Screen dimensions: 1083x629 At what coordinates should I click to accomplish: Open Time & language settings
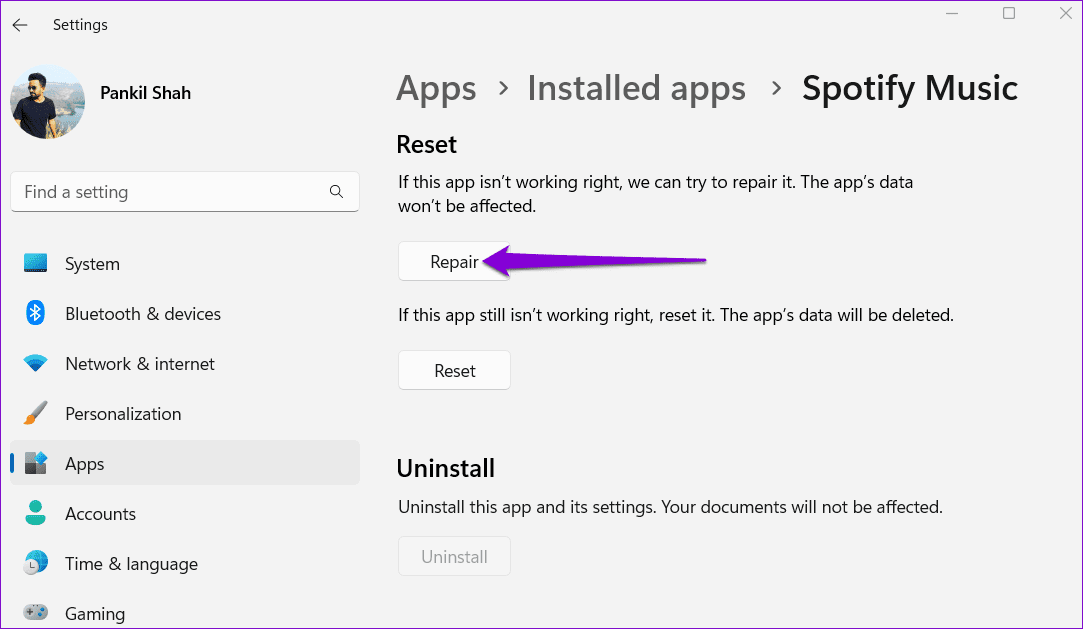[184, 563]
